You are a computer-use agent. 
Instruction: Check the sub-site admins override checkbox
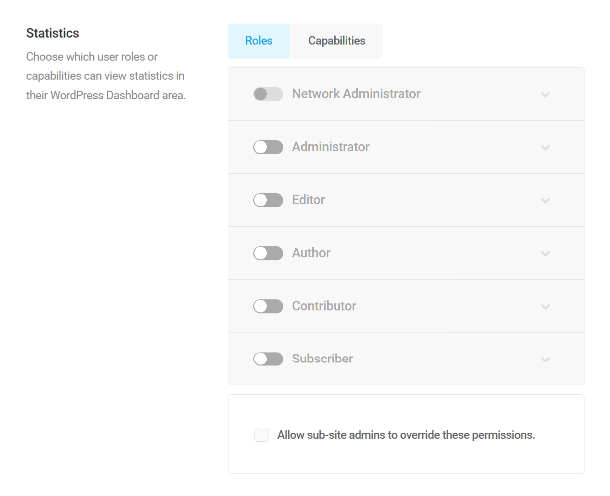pyautogui.click(x=261, y=434)
